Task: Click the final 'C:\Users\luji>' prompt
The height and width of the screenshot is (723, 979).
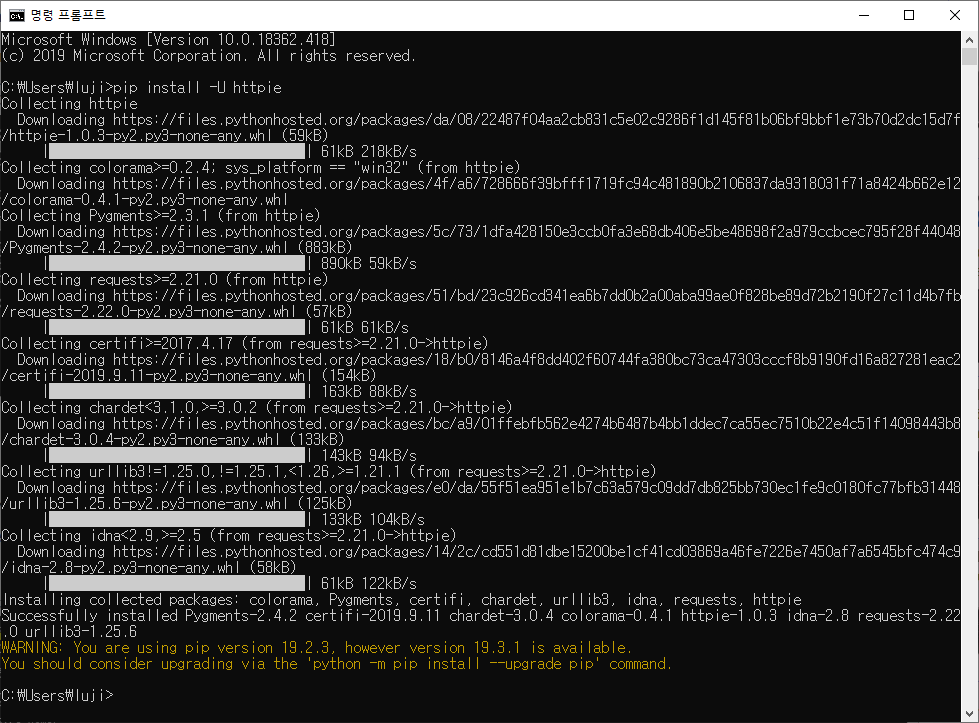Action: [x=57, y=695]
